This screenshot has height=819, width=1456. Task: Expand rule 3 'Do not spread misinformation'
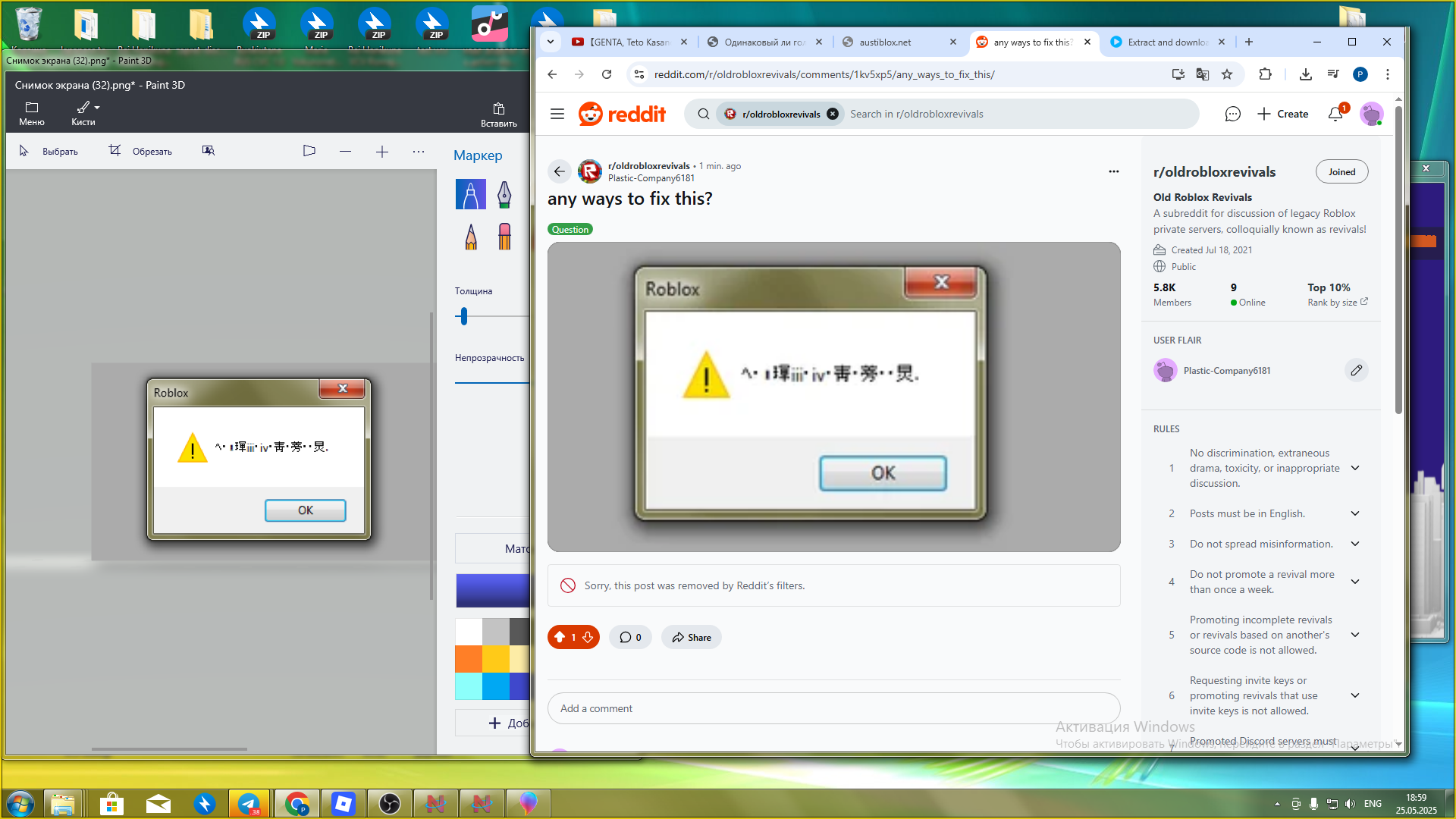[1355, 544]
